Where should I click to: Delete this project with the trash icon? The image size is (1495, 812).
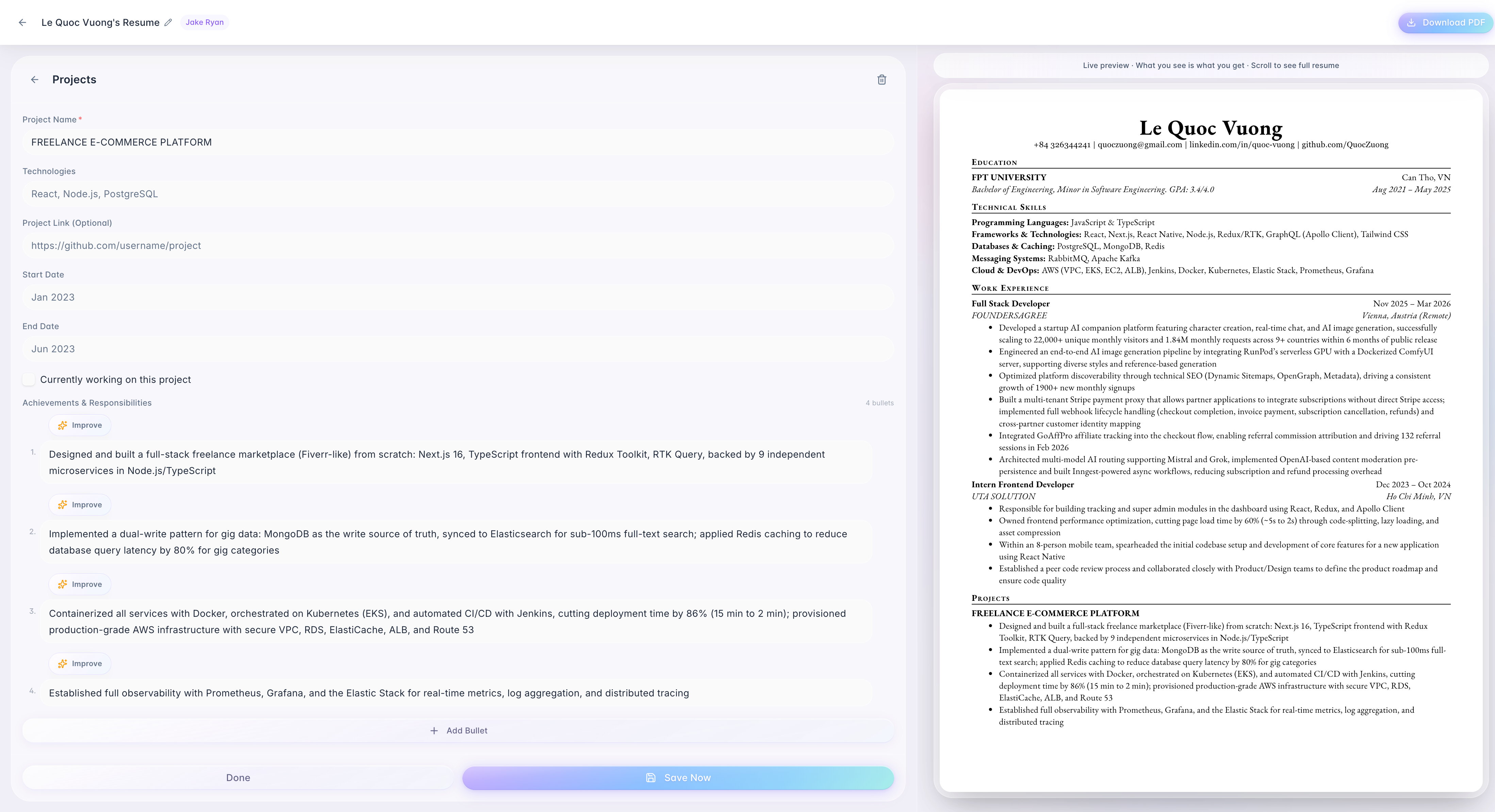882,80
